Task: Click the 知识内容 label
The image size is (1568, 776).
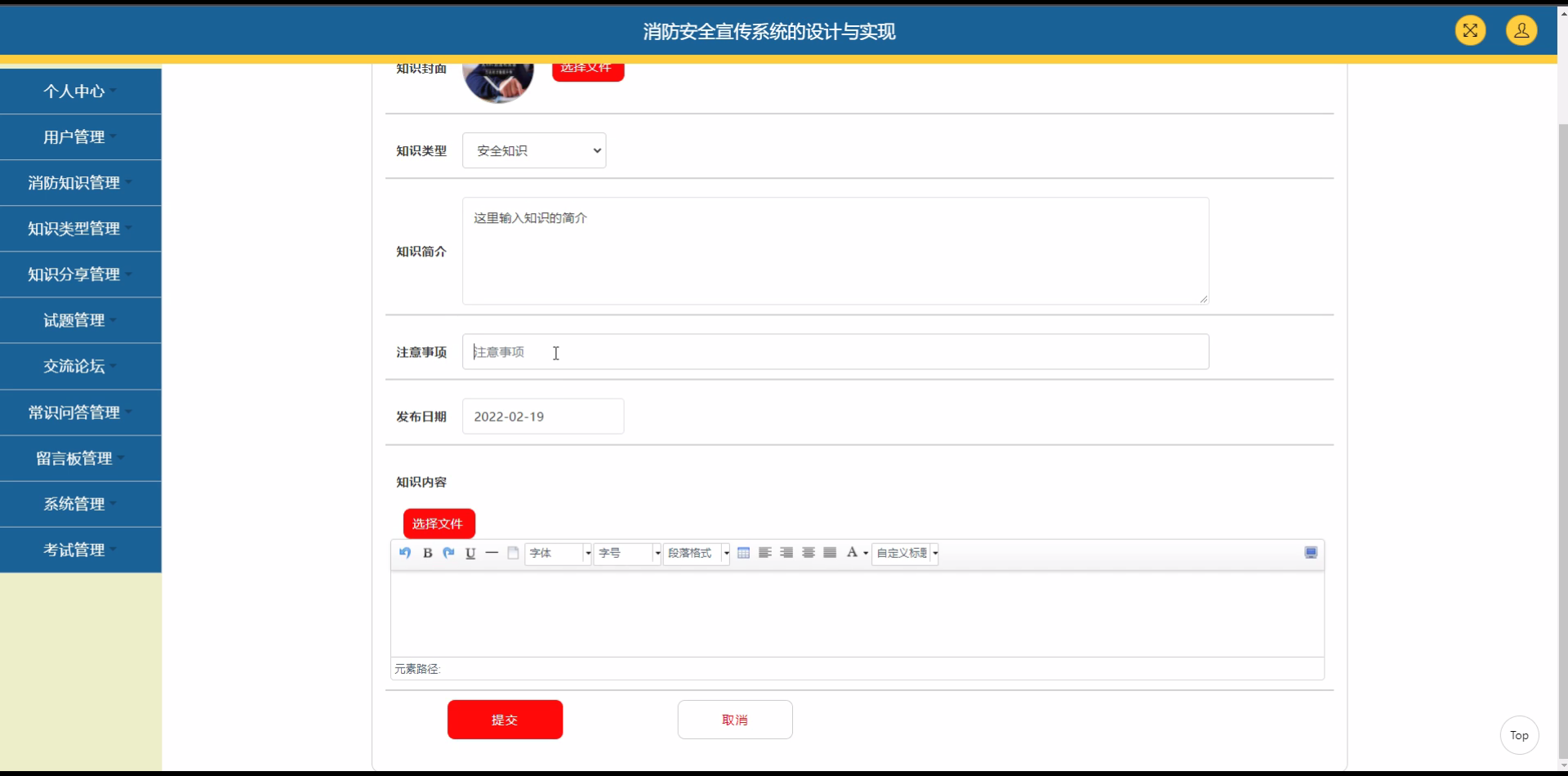Action: pyautogui.click(x=421, y=482)
